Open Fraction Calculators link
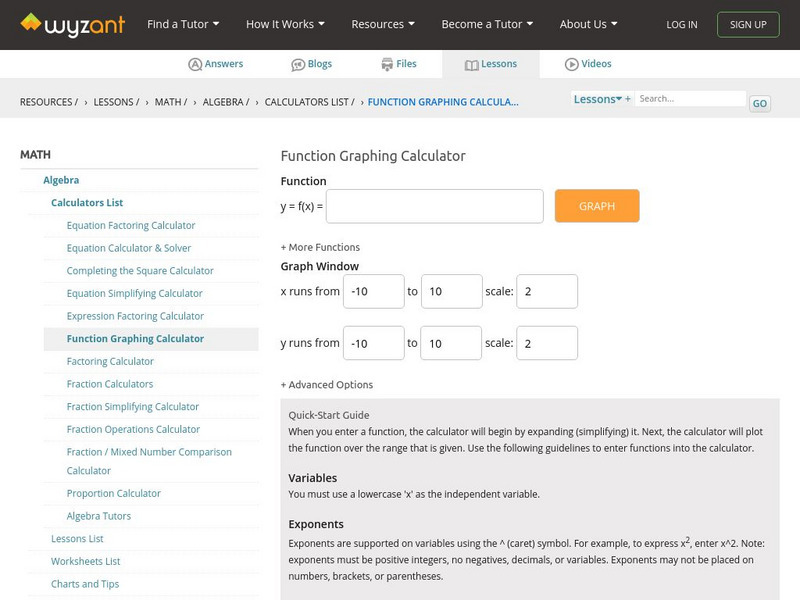This screenshot has width=800, height=600. click(110, 384)
